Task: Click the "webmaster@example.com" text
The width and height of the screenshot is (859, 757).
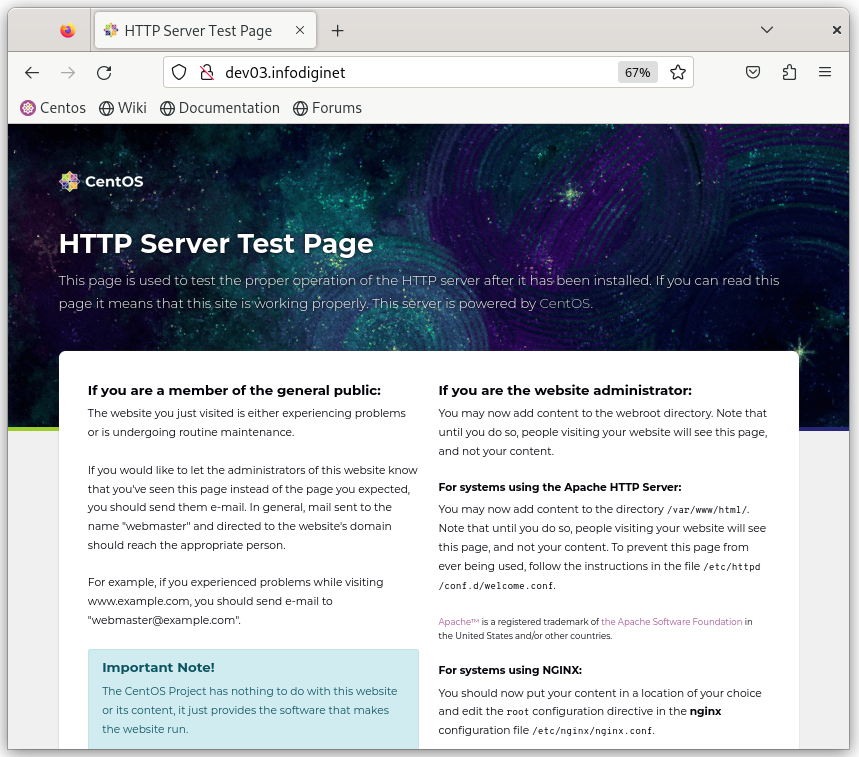Action: click(164, 620)
